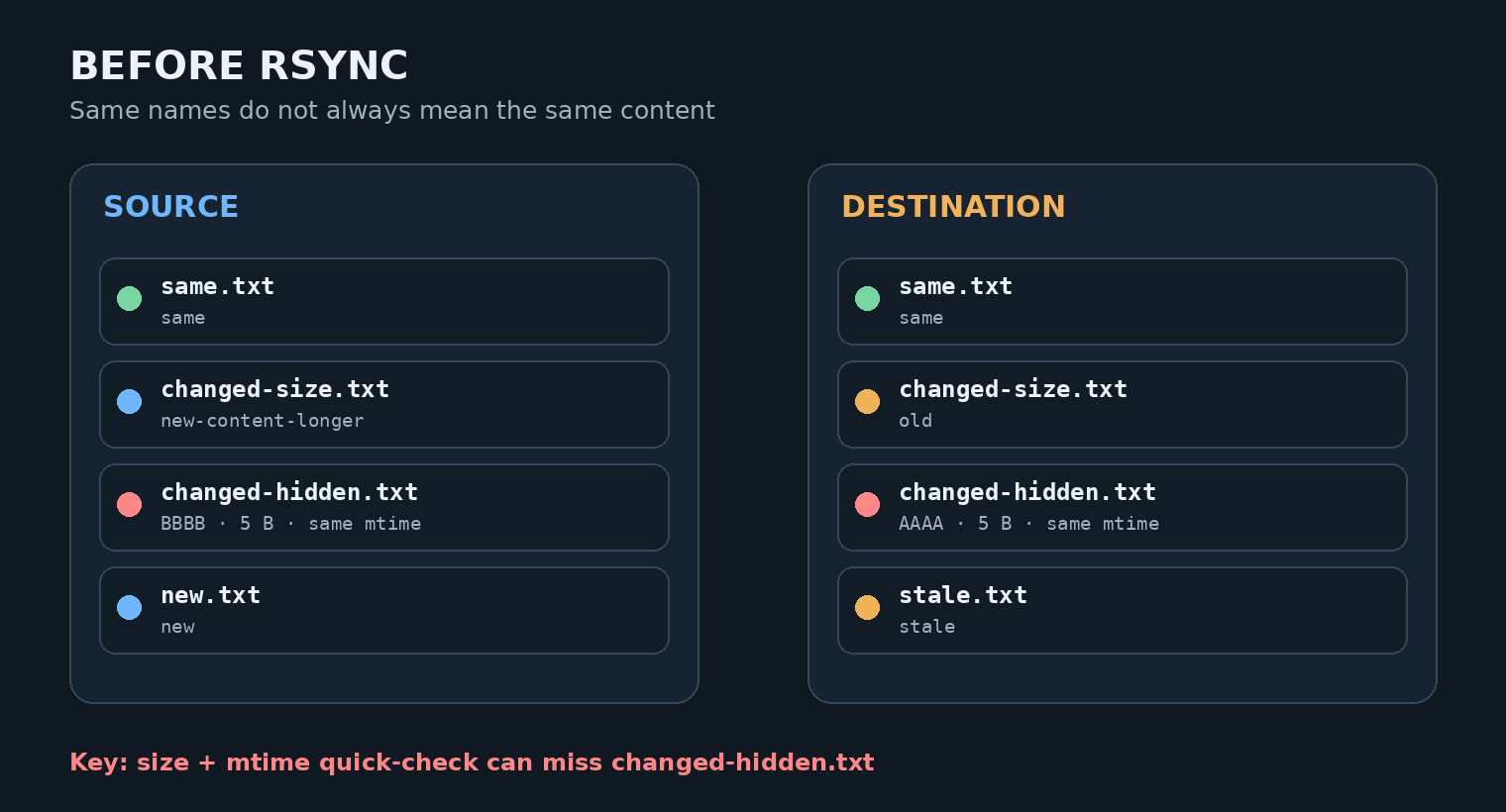Click blue dot beside new.txt
The width and height of the screenshot is (1506, 812).
pos(129,607)
